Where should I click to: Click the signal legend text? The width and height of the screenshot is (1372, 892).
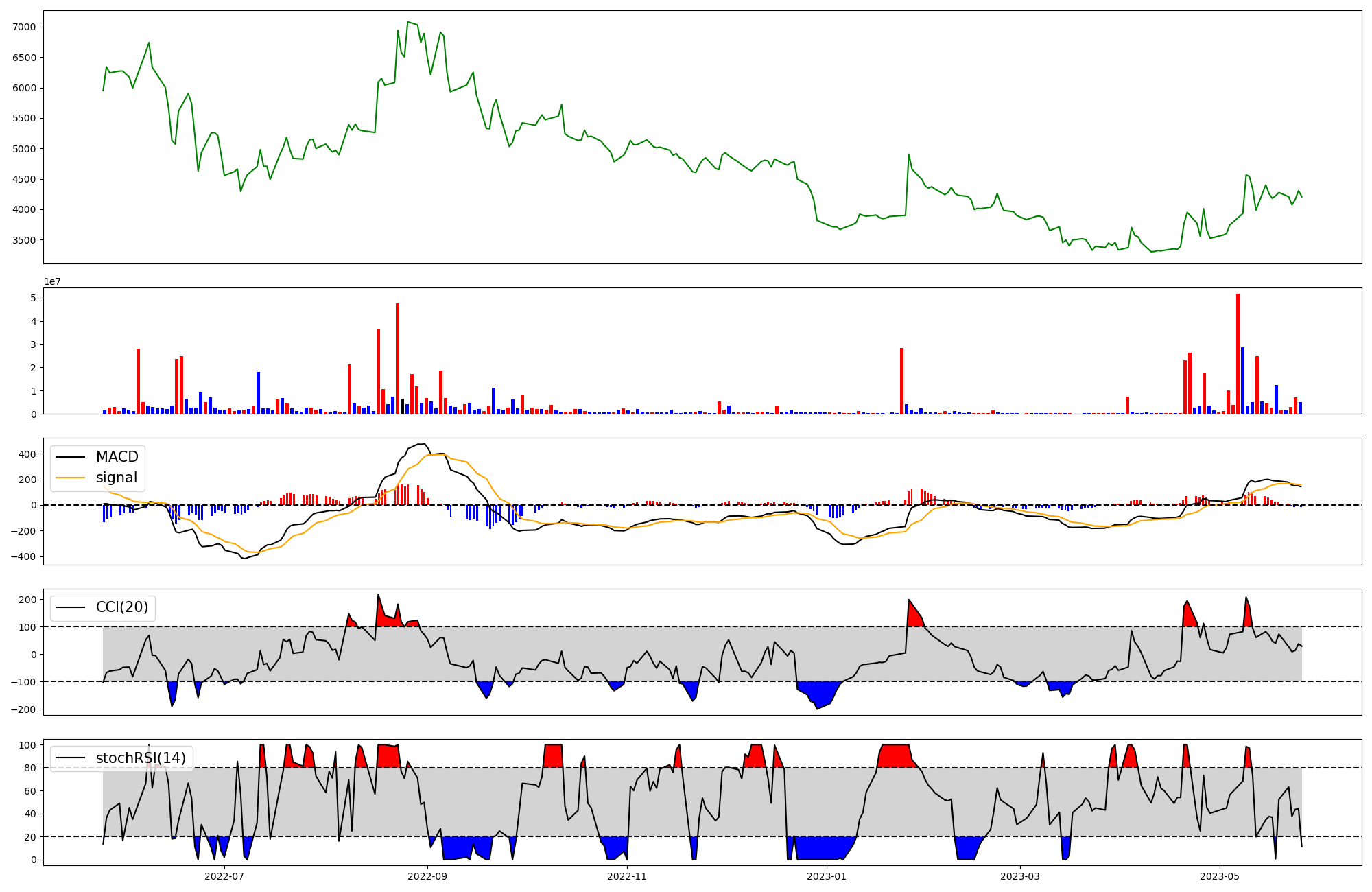pos(117,478)
